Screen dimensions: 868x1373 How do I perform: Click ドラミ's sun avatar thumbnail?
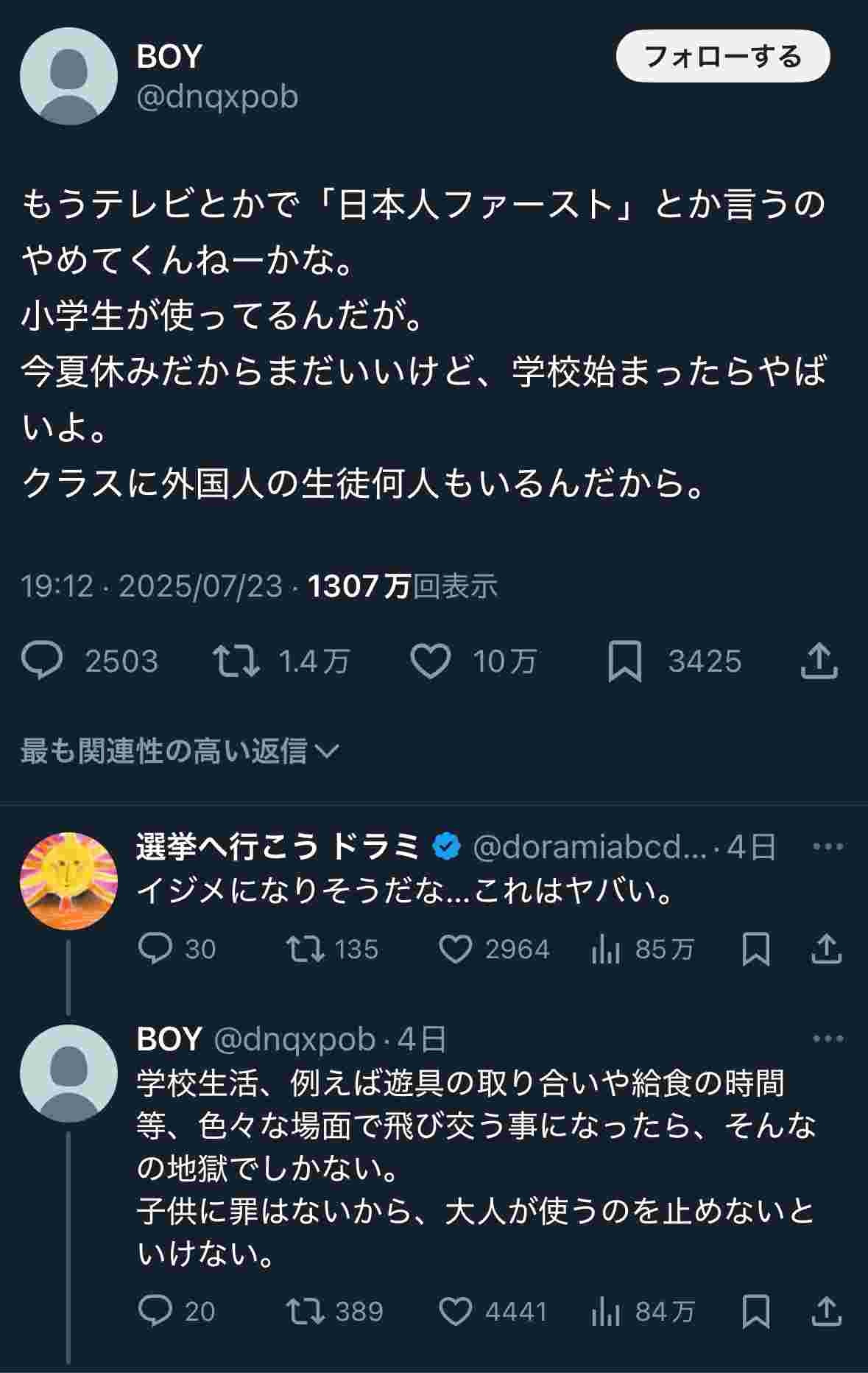coord(68,881)
